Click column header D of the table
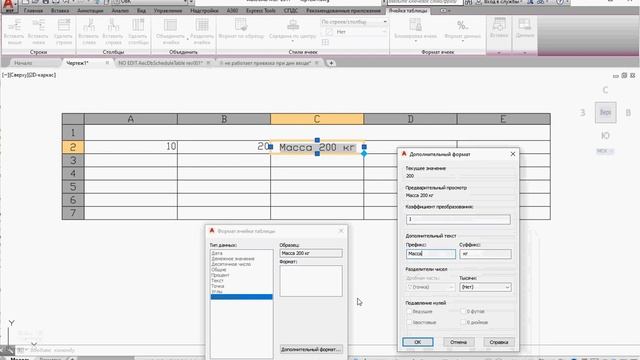 [x=410, y=119]
